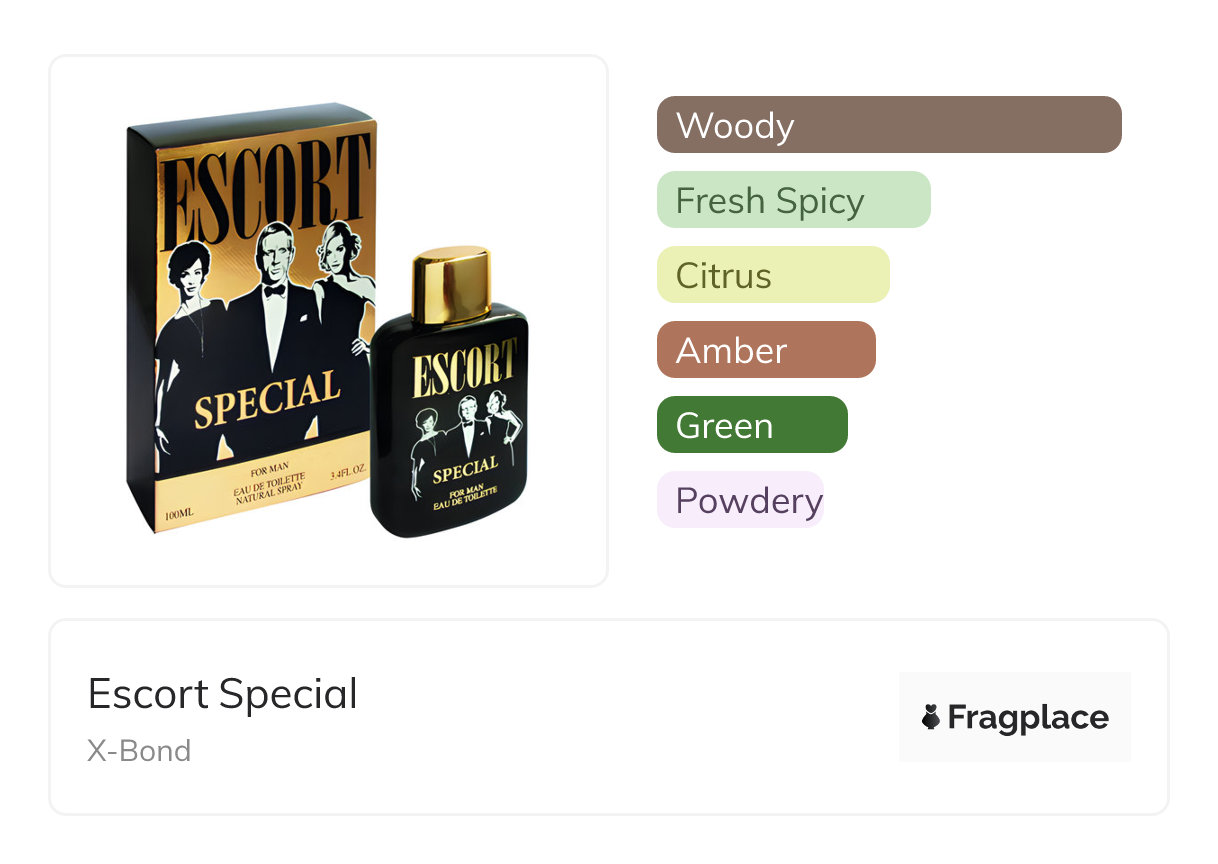Select the Powdery accord bar
The image size is (1218, 864).
[x=740, y=500]
